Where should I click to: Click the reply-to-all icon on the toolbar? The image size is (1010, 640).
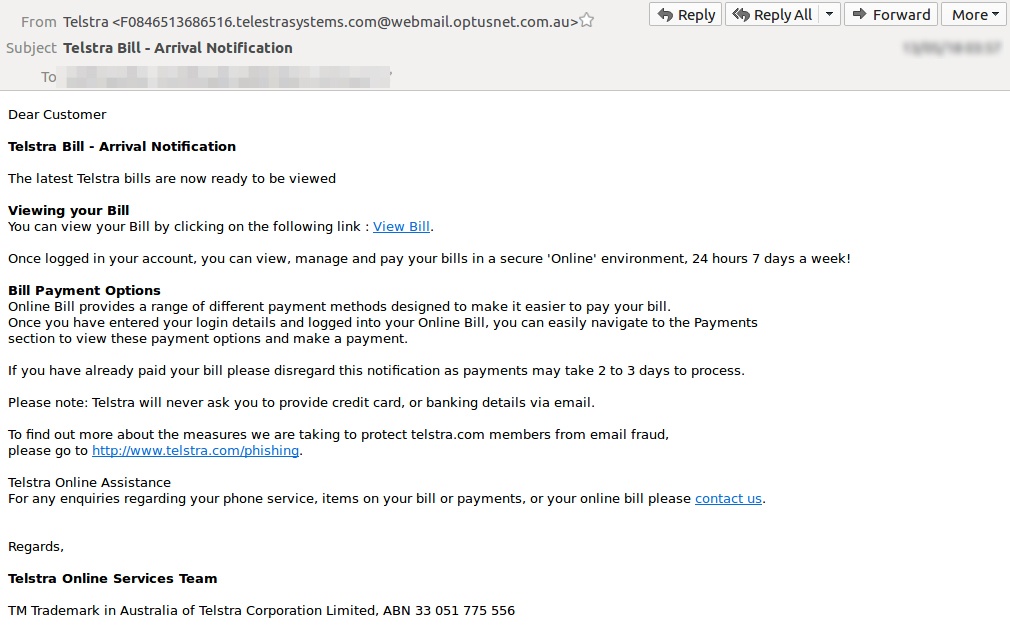tap(740, 14)
